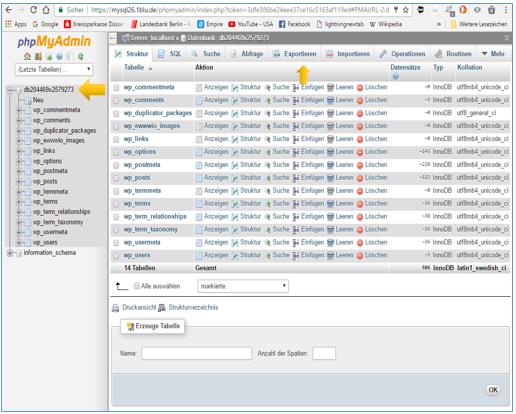Click the OK button
The image size is (516, 414).
[x=493, y=390]
